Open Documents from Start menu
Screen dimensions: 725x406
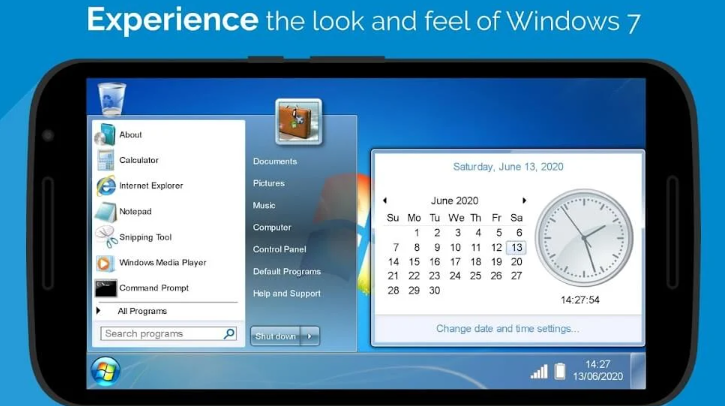(275, 161)
